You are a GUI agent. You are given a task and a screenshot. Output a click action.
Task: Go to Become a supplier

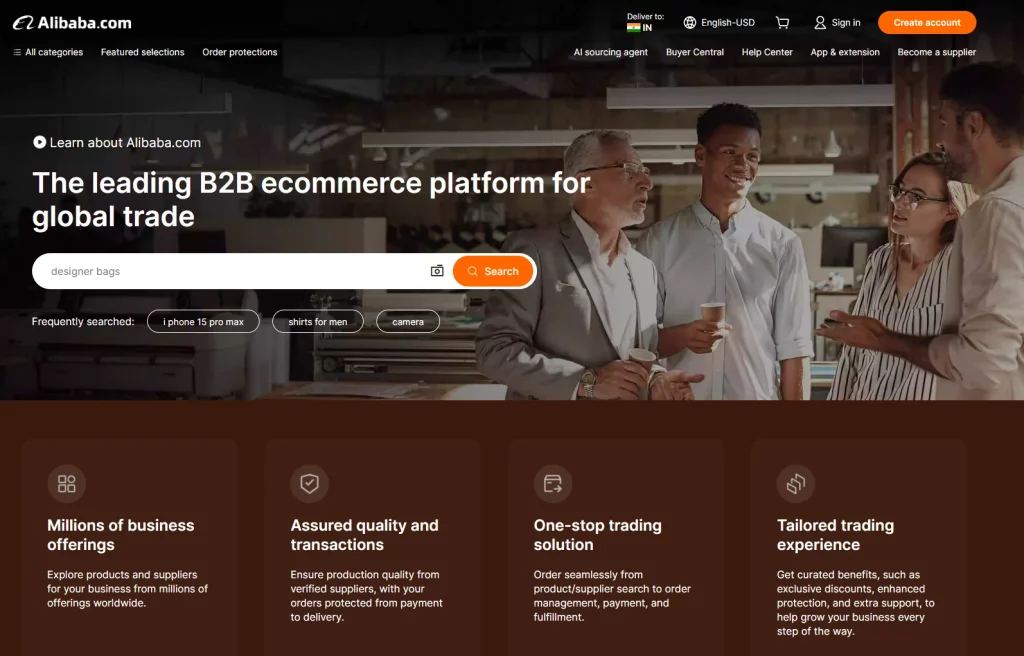(x=936, y=52)
